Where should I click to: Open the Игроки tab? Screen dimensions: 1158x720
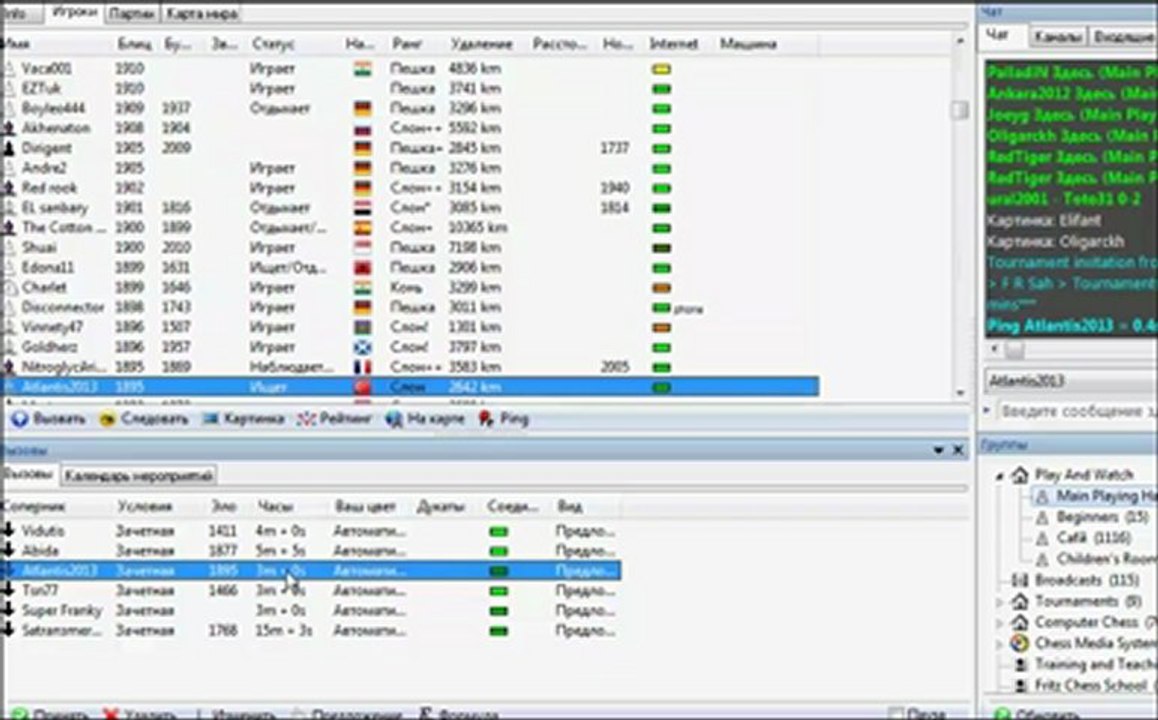[75, 13]
